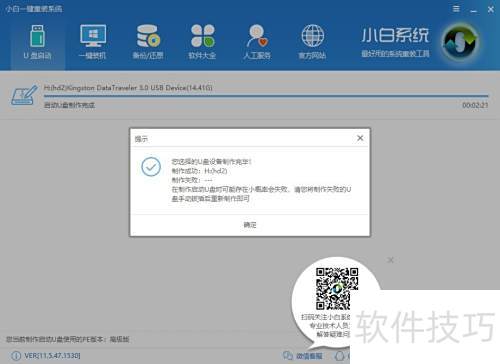Click the VER[11.5.47.1530] version text
Screen dimensions: 500x364
click(52, 356)
